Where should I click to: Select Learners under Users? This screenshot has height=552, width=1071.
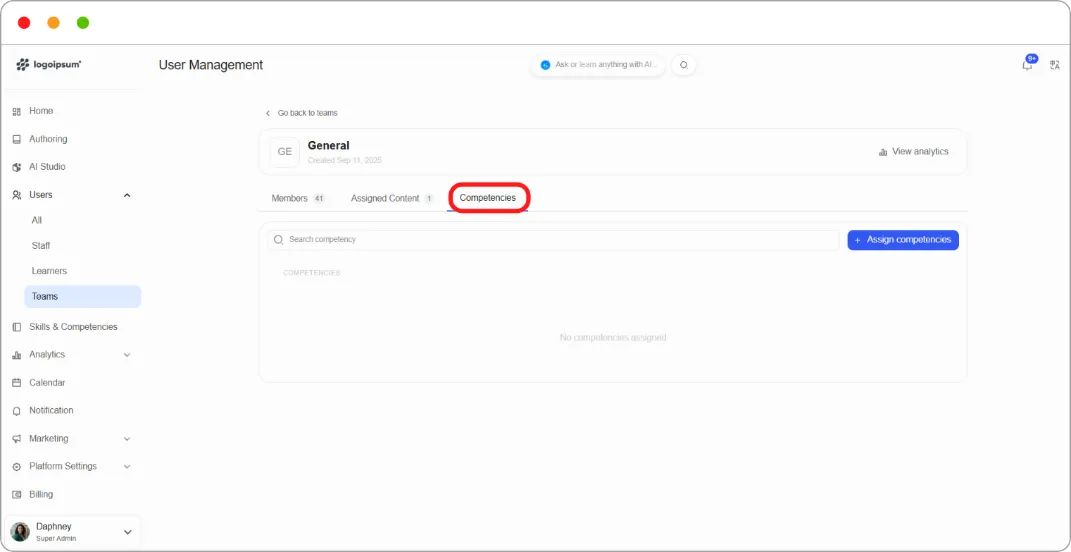(49, 271)
